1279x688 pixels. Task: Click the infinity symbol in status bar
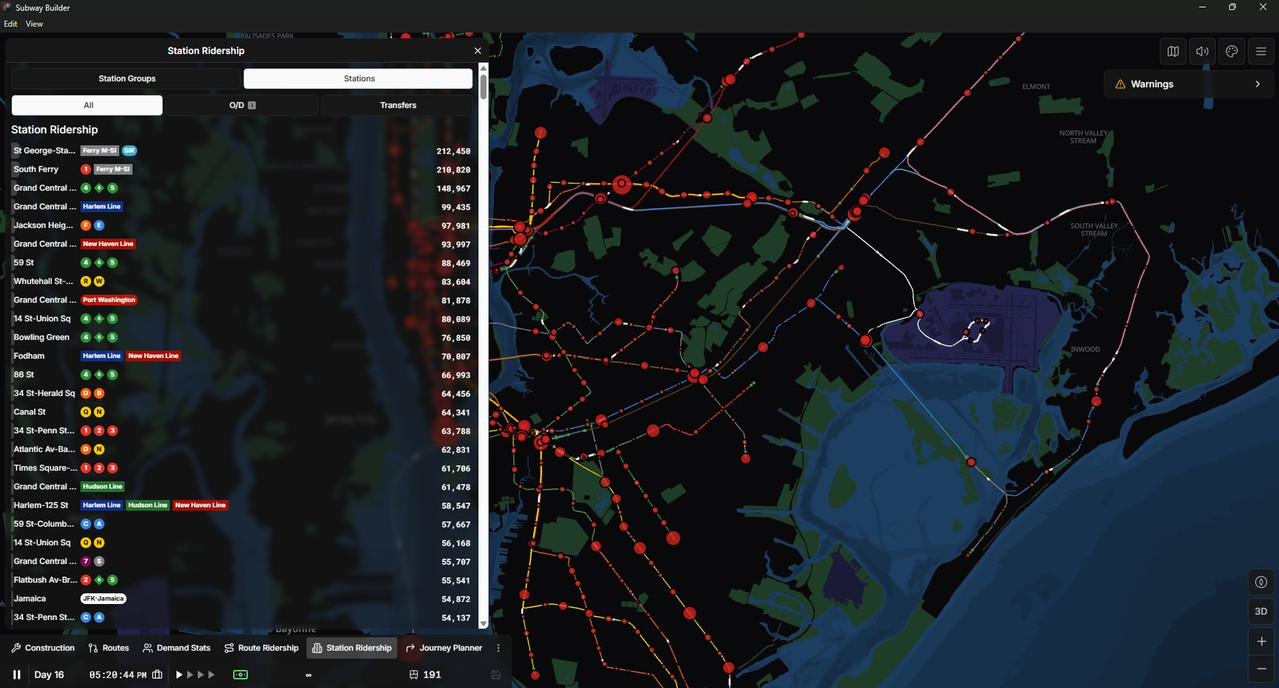(x=309, y=675)
